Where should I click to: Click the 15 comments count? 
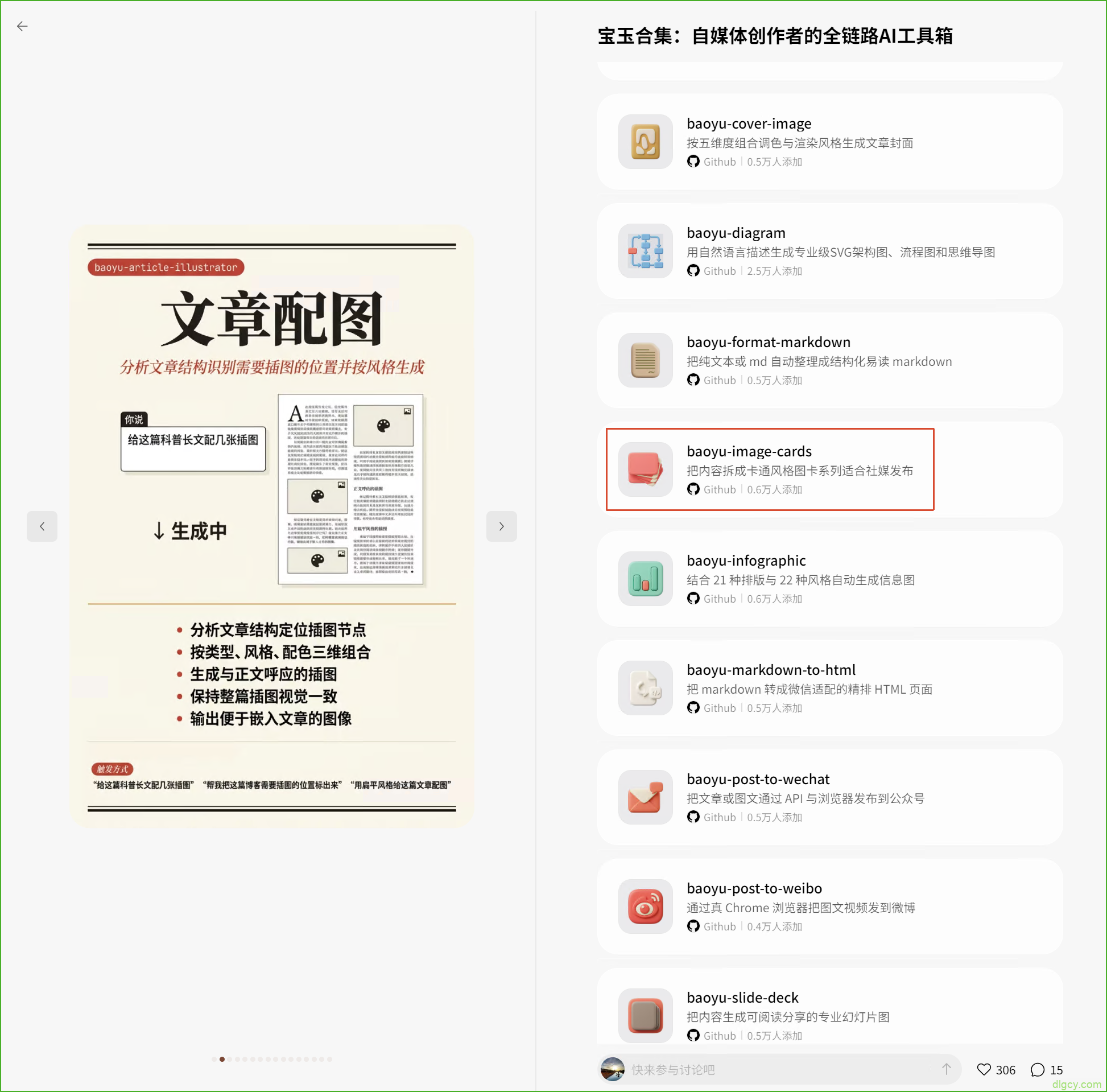1056,1070
